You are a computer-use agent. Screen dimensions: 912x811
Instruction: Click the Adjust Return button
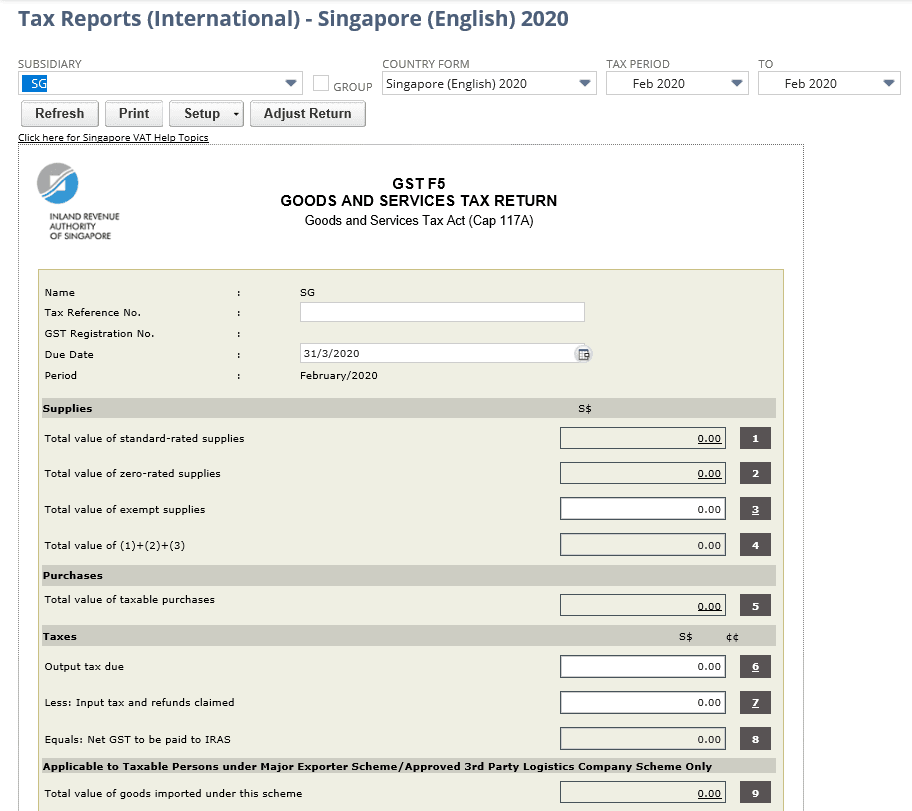pyautogui.click(x=307, y=113)
